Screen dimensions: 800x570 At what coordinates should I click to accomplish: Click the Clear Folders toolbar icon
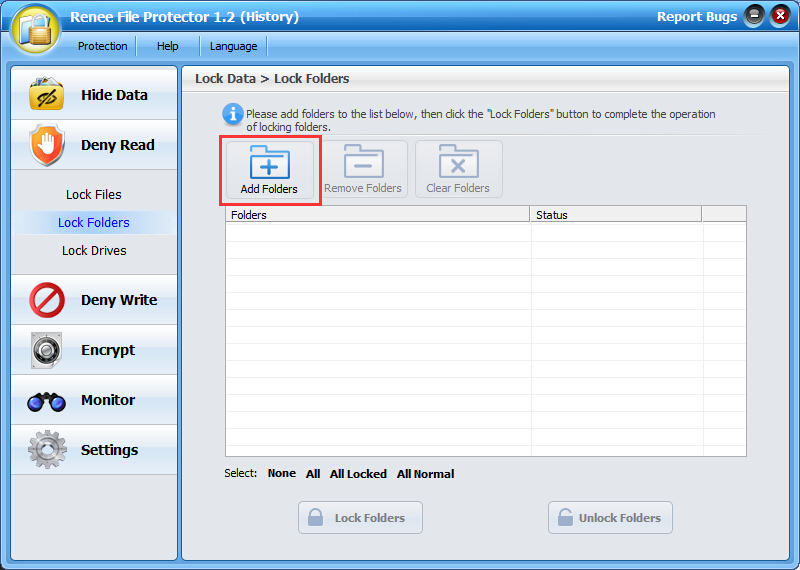tap(458, 170)
